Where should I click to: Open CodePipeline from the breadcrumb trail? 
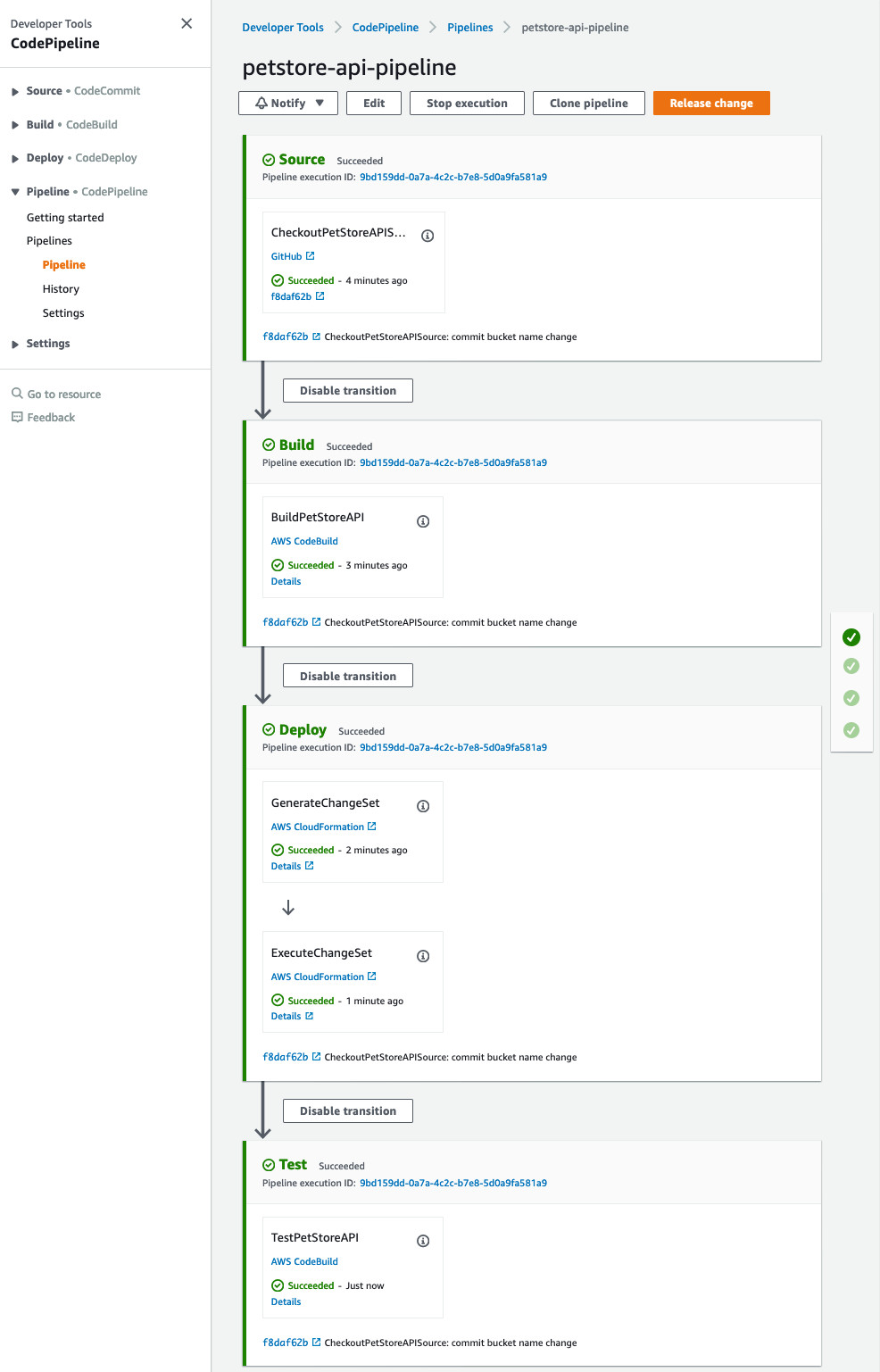[385, 27]
